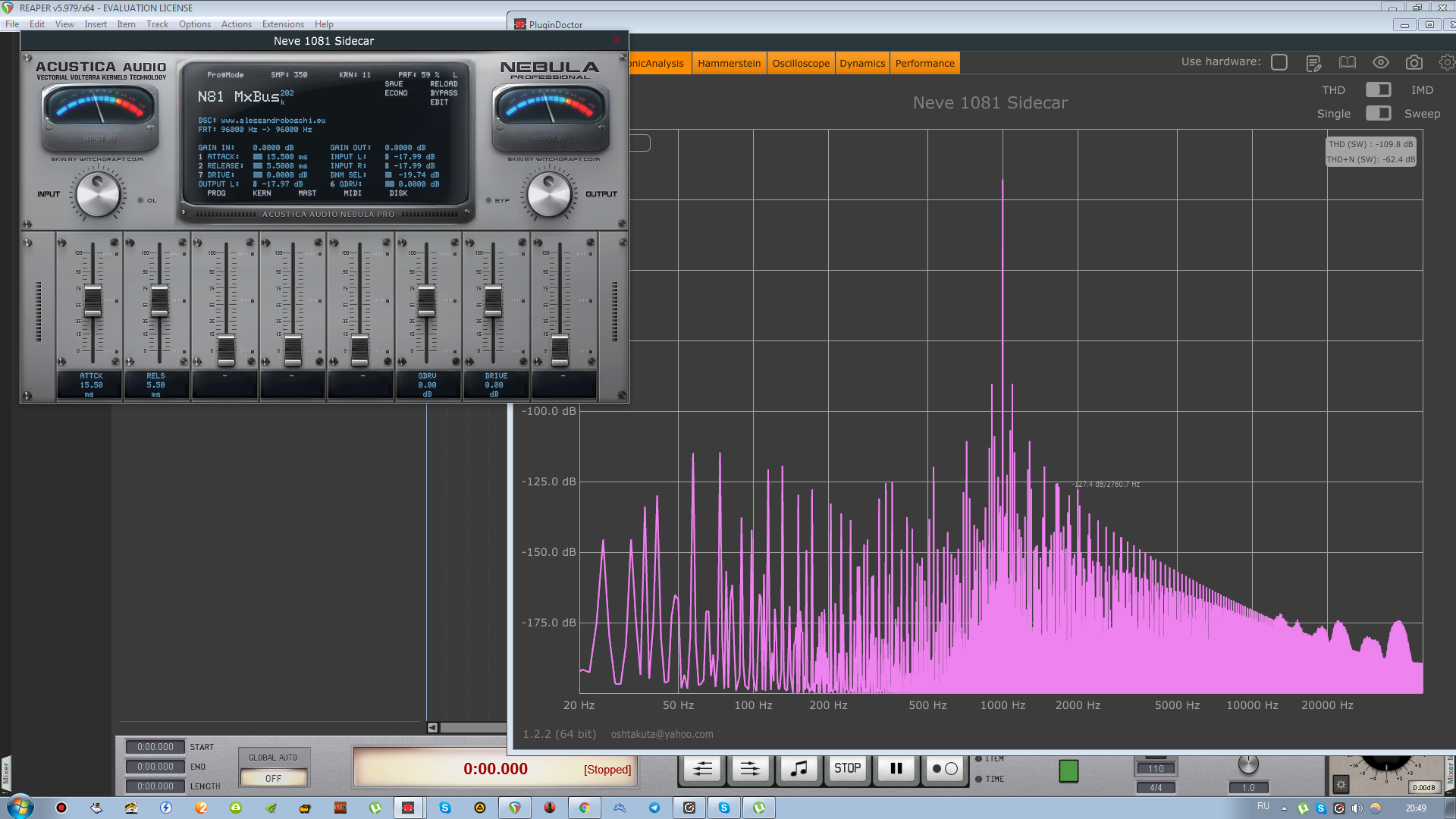Click the green status square in transport

[x=1068, y=770]
